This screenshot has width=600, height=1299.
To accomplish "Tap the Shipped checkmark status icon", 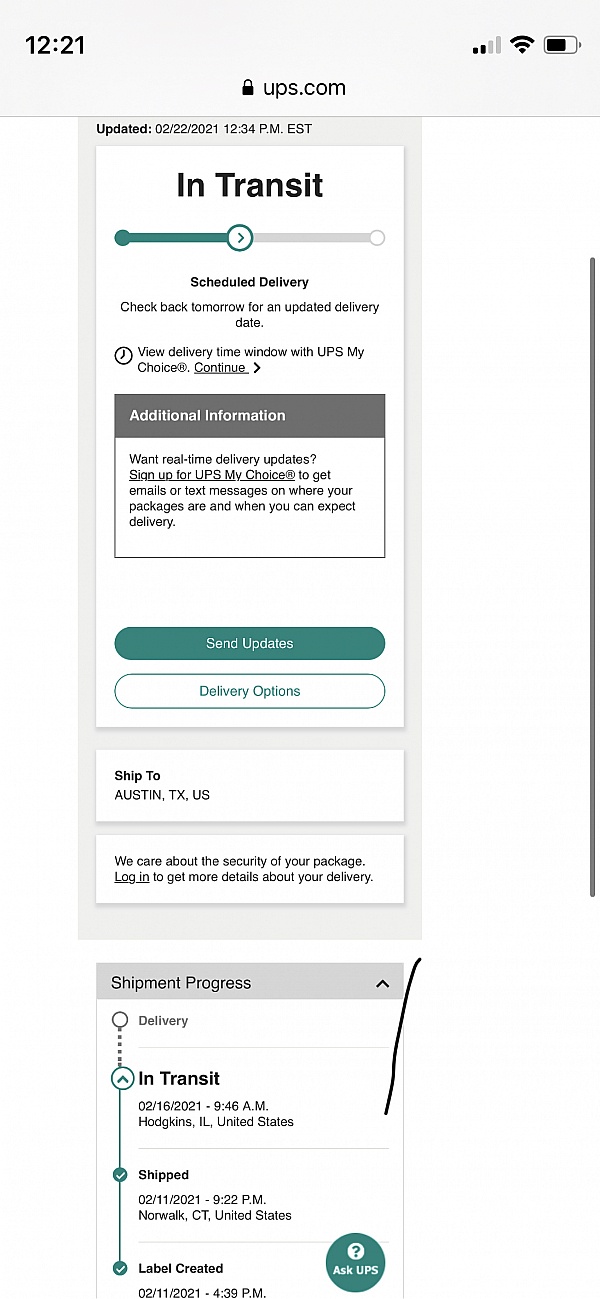I will pyautogui.click(x=121, y=1175).
